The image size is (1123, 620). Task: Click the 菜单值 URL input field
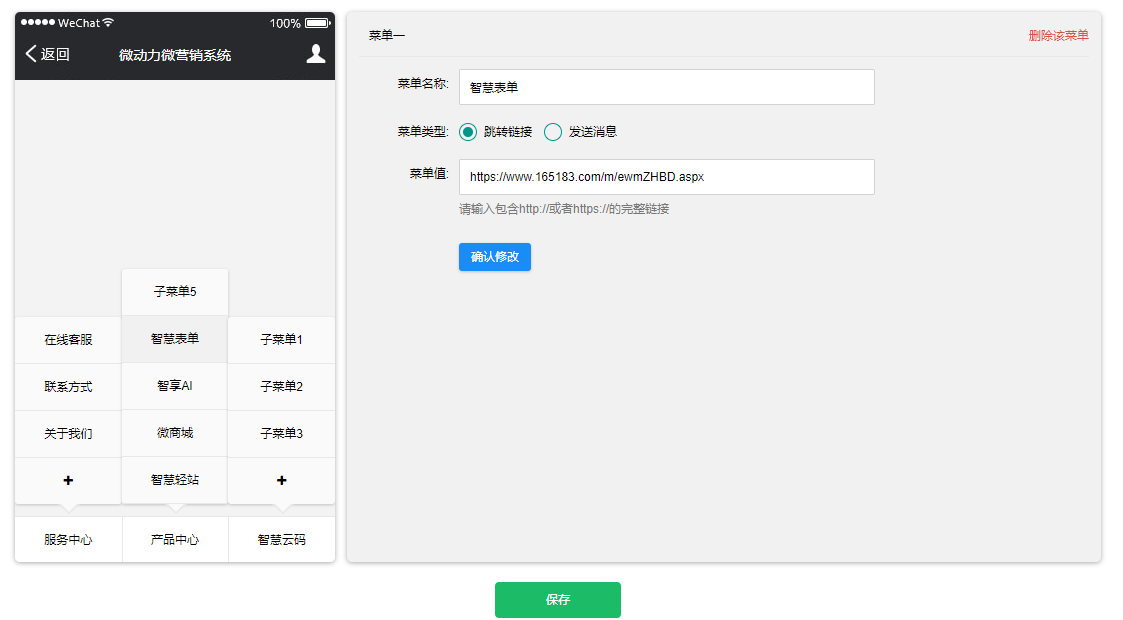pos(666,177)
